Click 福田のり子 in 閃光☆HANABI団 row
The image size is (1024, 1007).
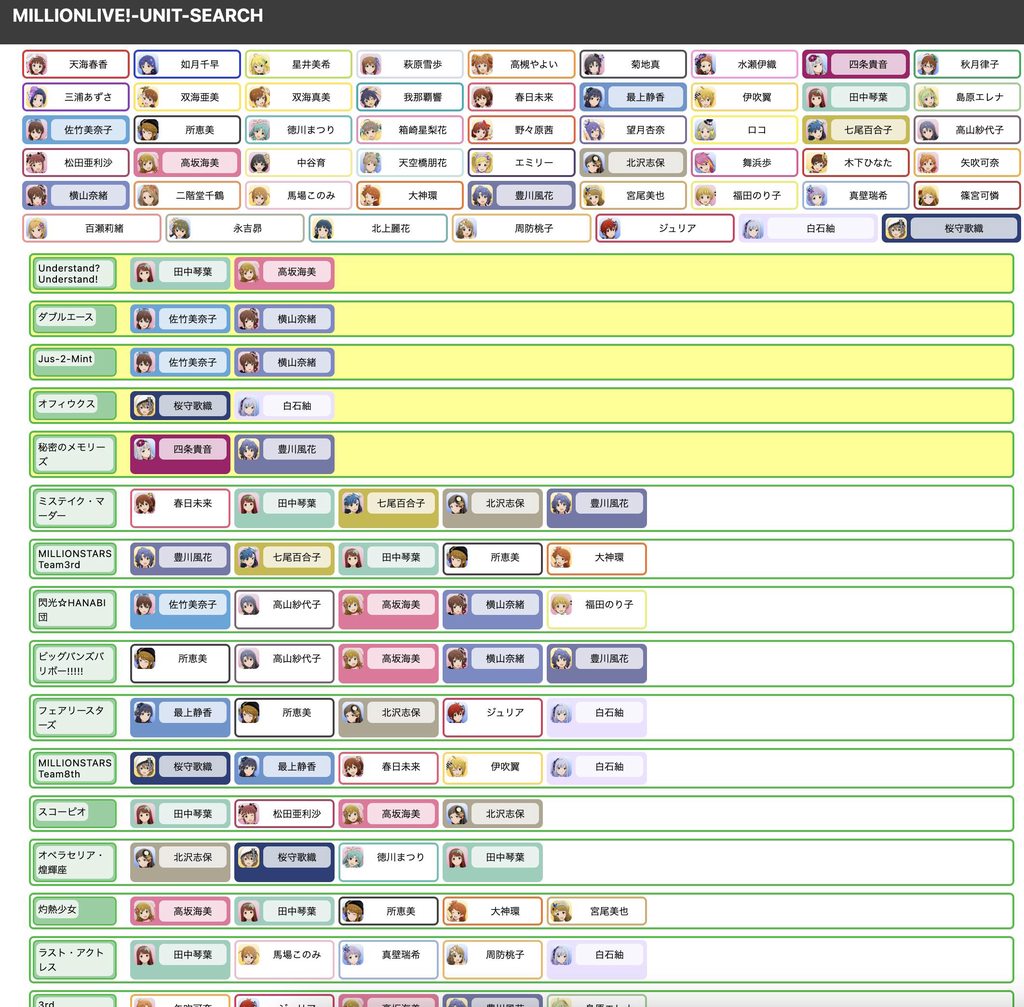(597, 609)
